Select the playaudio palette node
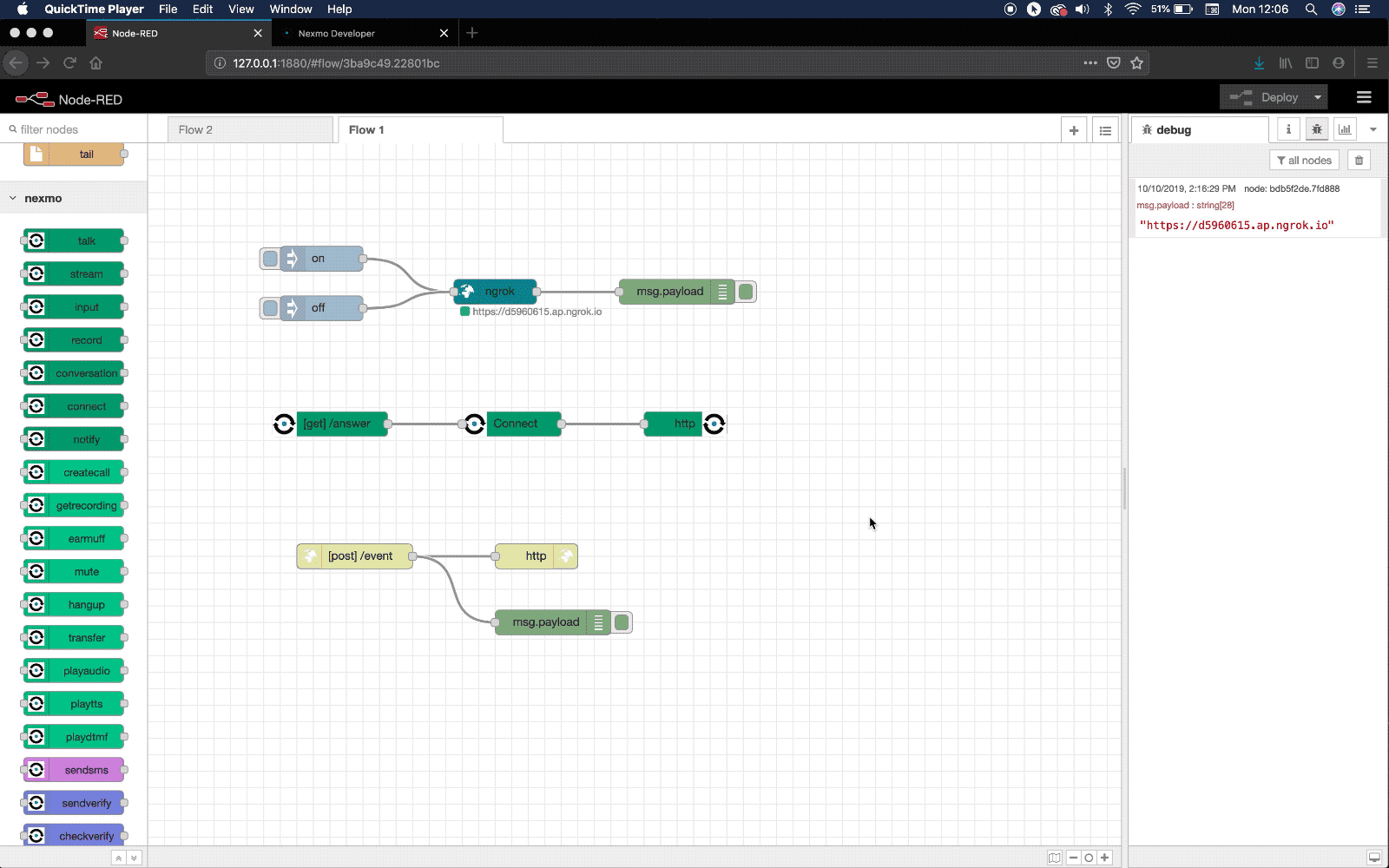This screenshot has width=1389, height=868. coord(74,671)
